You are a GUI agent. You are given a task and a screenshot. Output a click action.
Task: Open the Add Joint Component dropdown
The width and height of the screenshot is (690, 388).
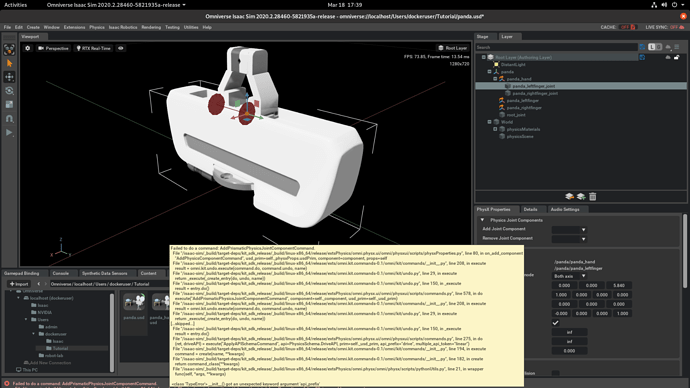coord(569,230)
